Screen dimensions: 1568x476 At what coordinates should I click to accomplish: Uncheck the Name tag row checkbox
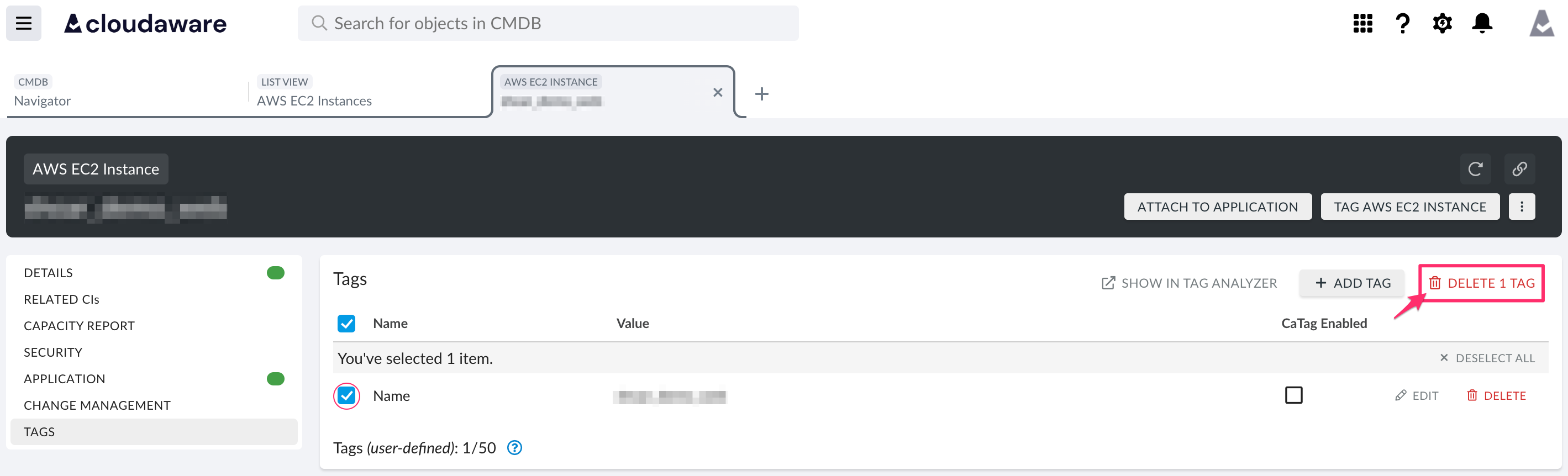pyautogui.click(x=346, y=395)
